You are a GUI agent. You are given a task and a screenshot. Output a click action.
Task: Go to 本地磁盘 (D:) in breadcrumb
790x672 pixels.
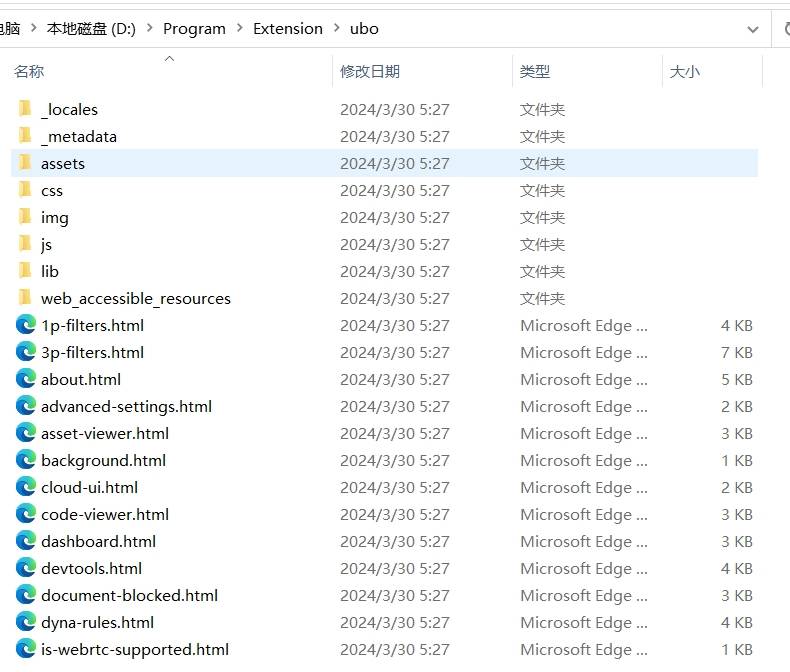91,29
